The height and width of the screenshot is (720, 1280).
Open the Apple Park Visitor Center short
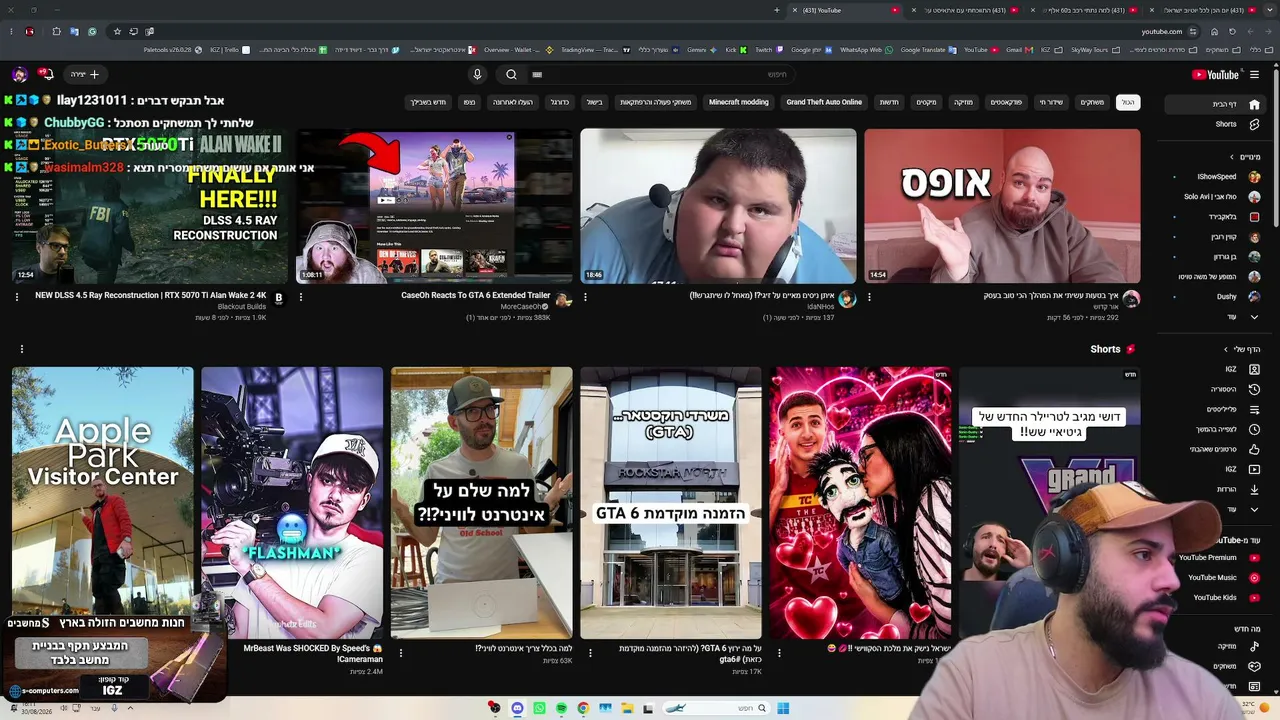[103, 503]
